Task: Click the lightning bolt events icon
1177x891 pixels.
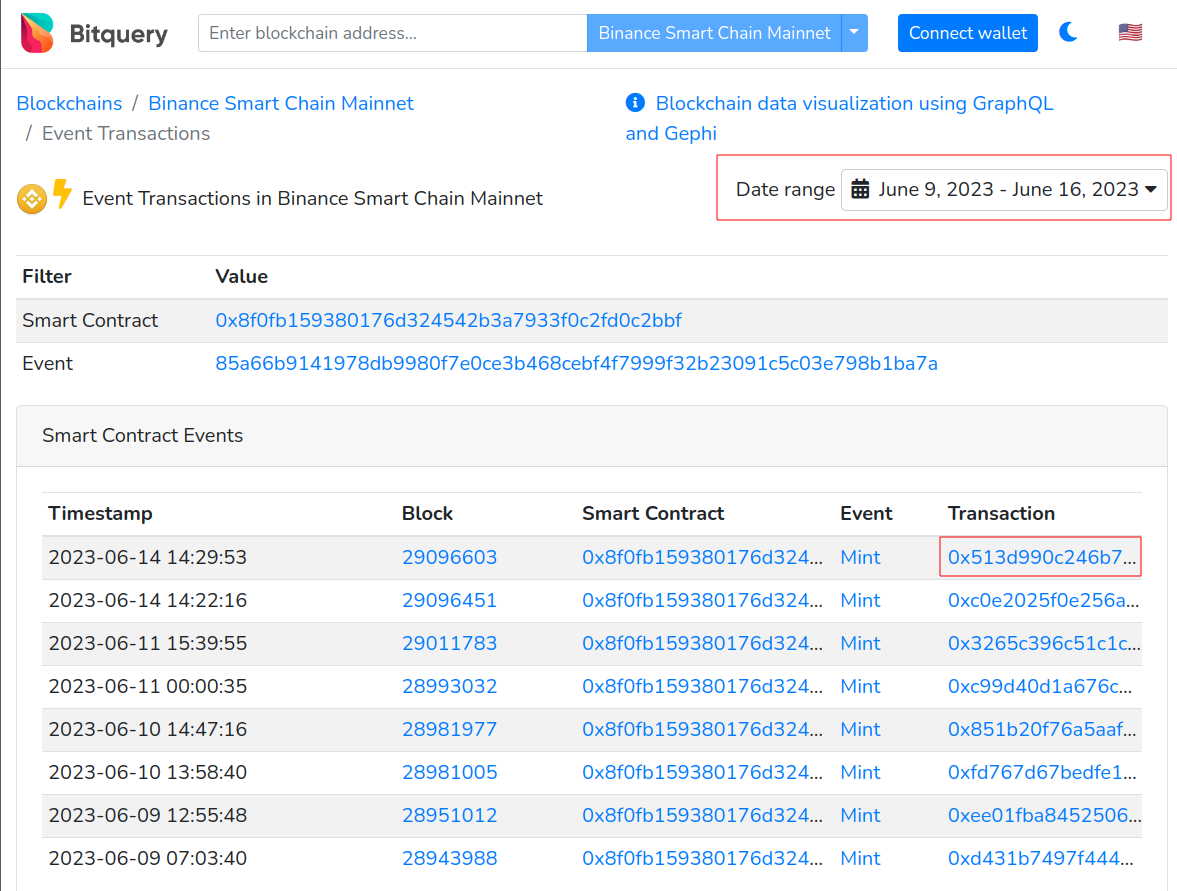Action: [x=62, y=194]
